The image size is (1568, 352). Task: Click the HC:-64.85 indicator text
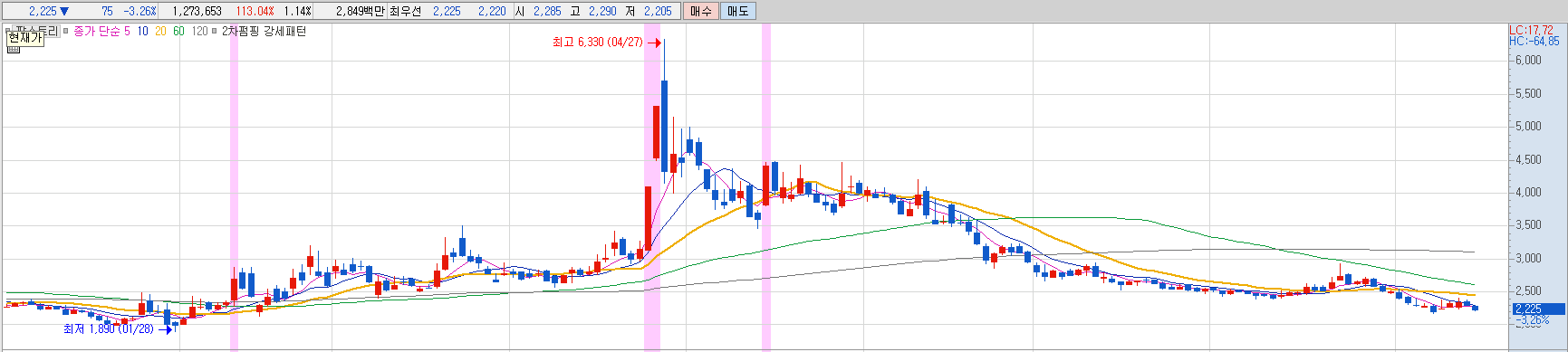coord(1534,41)
